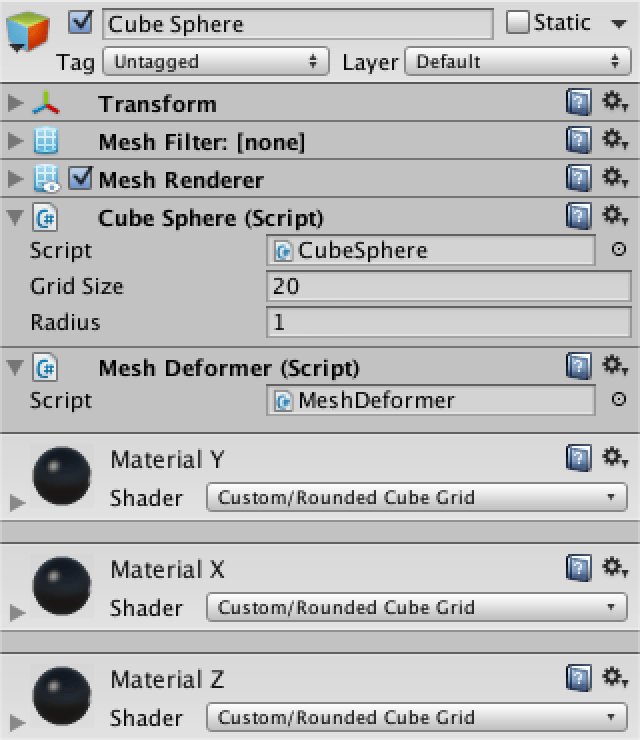The width and height of the screenshot is (640, 740).
Task: Open Transform help reference icon
Action: (x=579, y=102)
